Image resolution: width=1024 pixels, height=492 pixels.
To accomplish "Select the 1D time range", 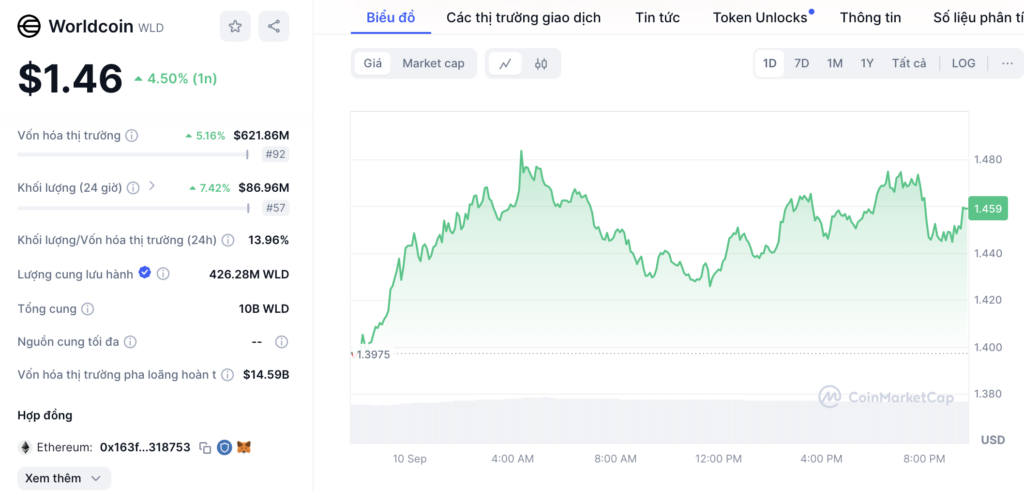I will point(770,63).
